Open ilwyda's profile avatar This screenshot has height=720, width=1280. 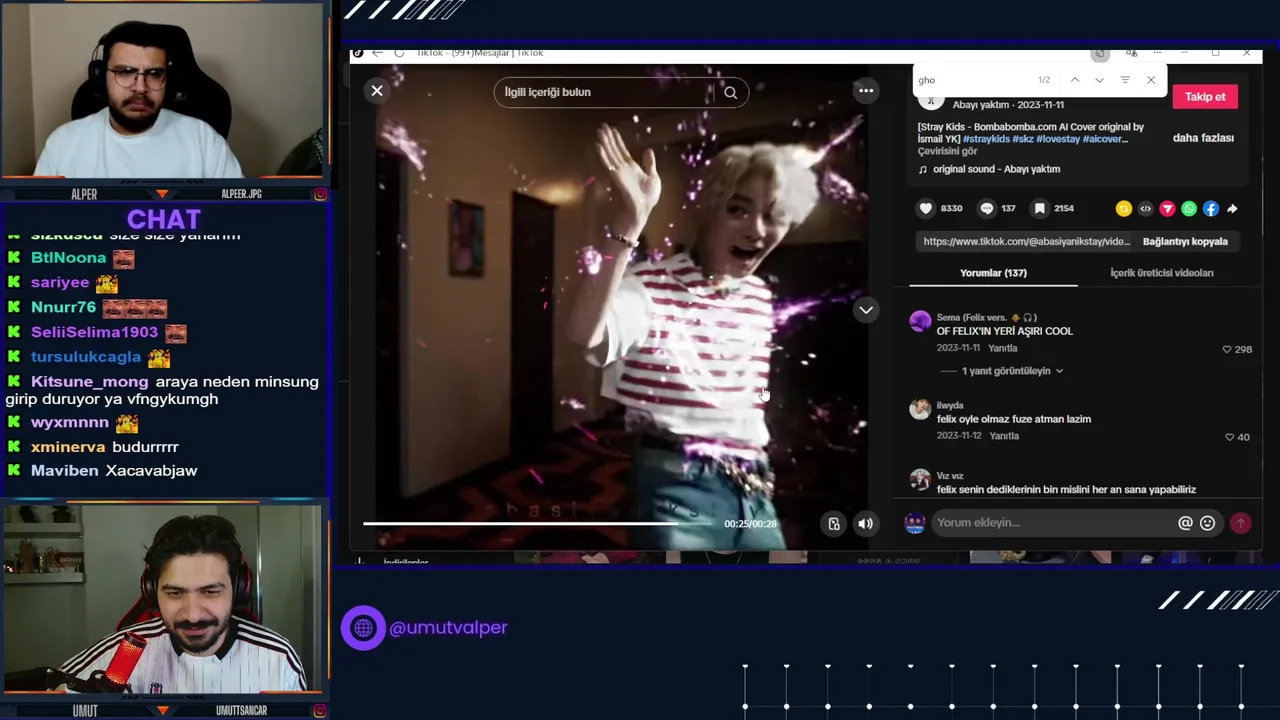(x=920, y=409)
